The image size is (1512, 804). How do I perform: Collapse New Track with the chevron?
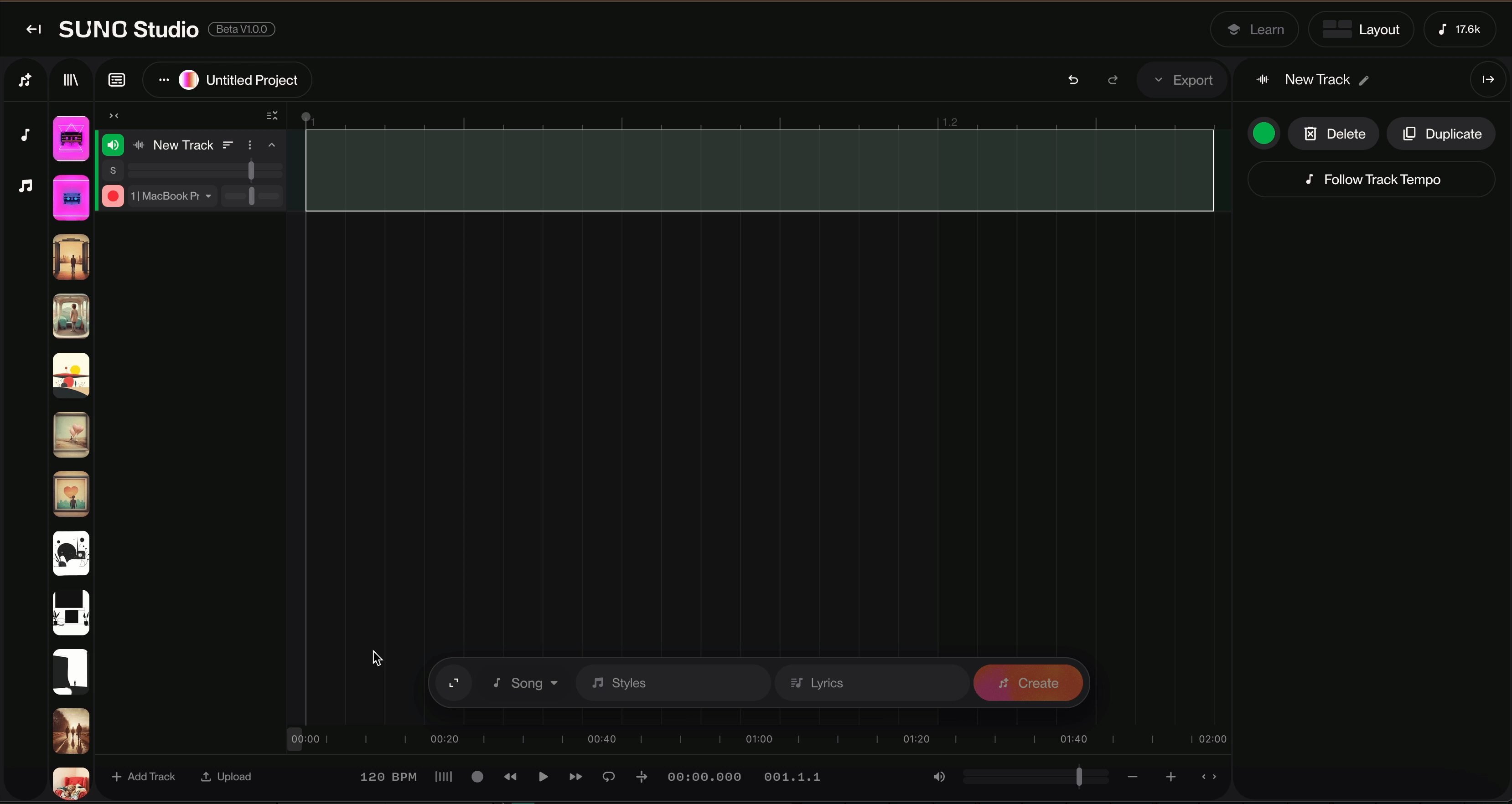[272, 145]
